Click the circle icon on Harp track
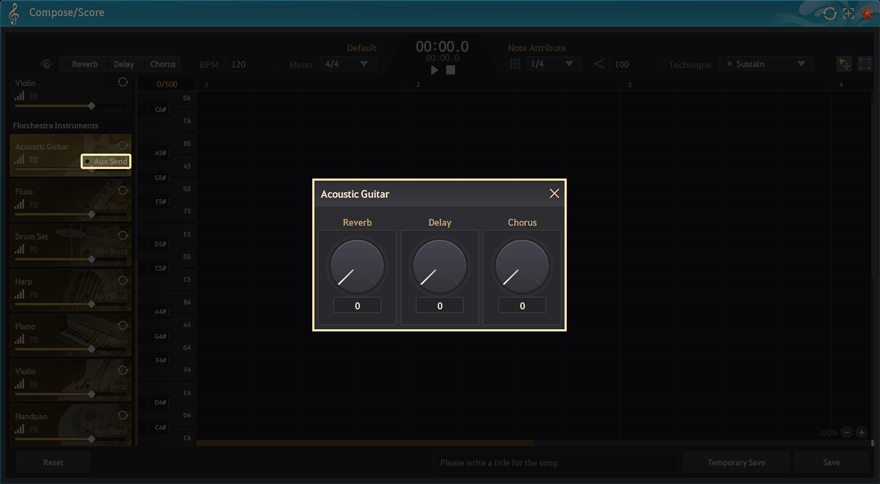Viewport: 880px width, 484px height. click(122, 280)
